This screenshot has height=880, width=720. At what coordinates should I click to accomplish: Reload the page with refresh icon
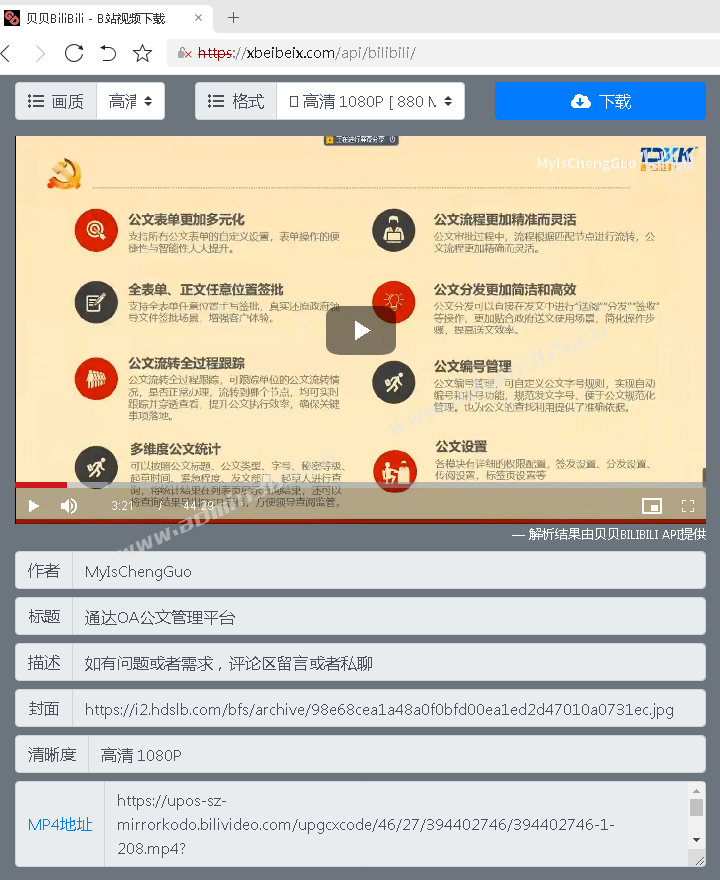74,53
